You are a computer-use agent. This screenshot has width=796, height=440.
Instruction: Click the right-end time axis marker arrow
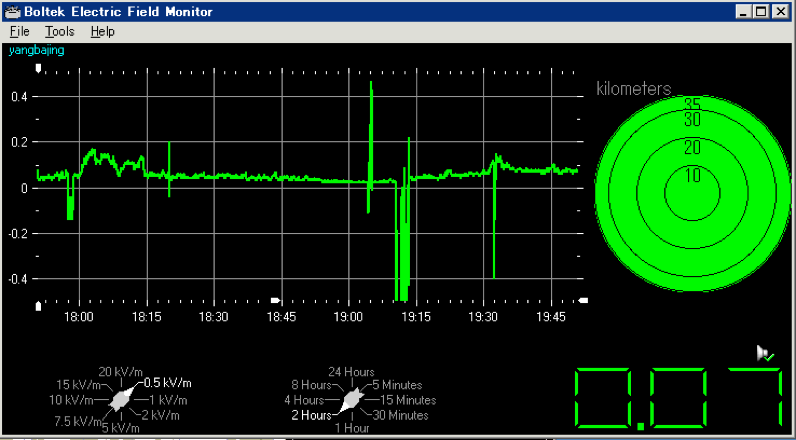click(x=583, y=300)
